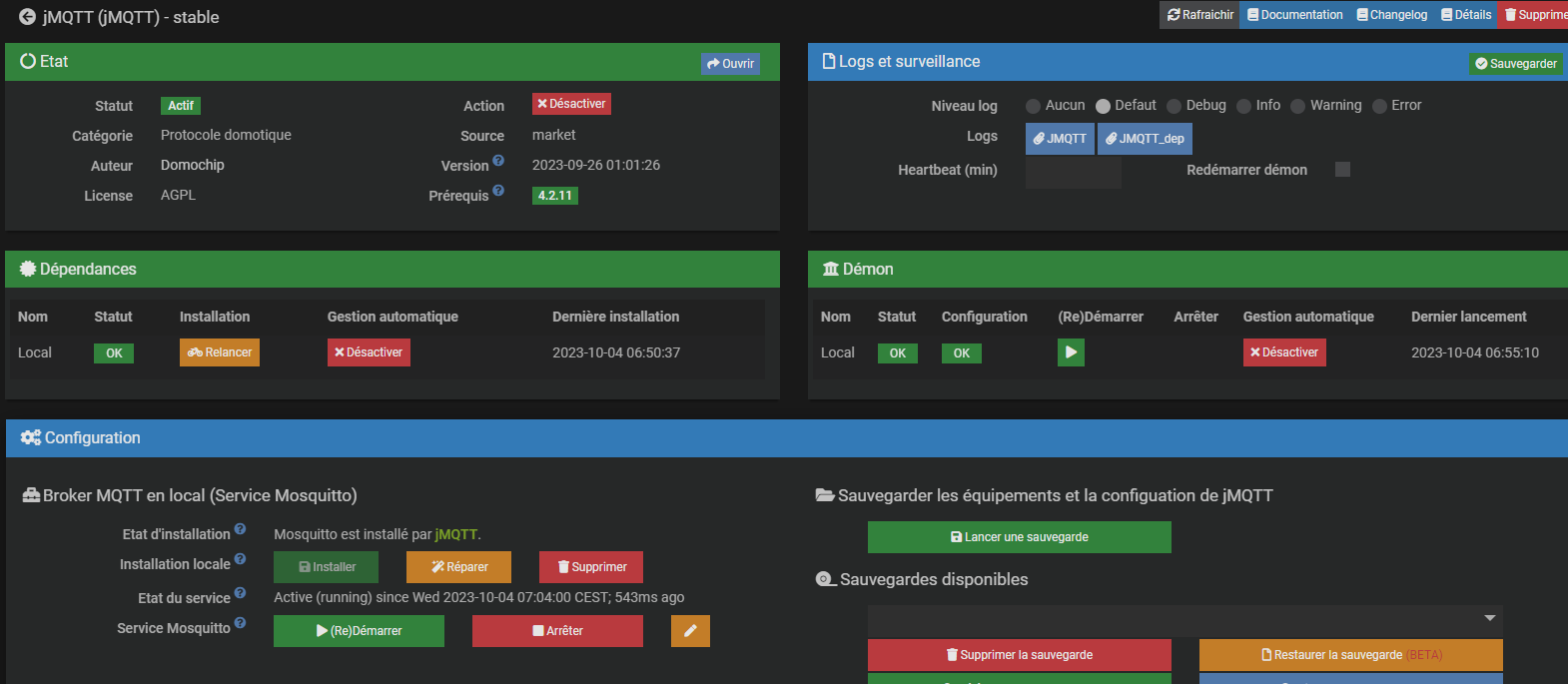Click the Installer button for Mosquitto
This screenshot has height=684, width=1568.
point(327,567)
